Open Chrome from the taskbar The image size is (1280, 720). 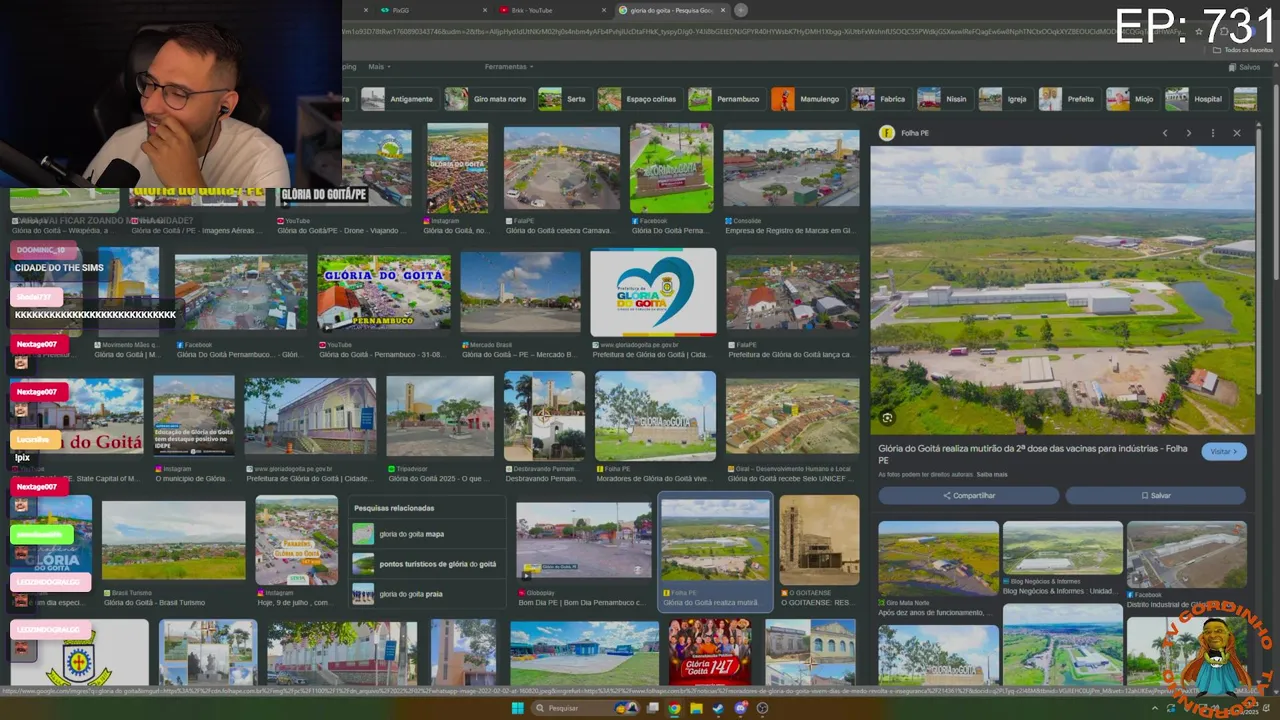(675, 708)
